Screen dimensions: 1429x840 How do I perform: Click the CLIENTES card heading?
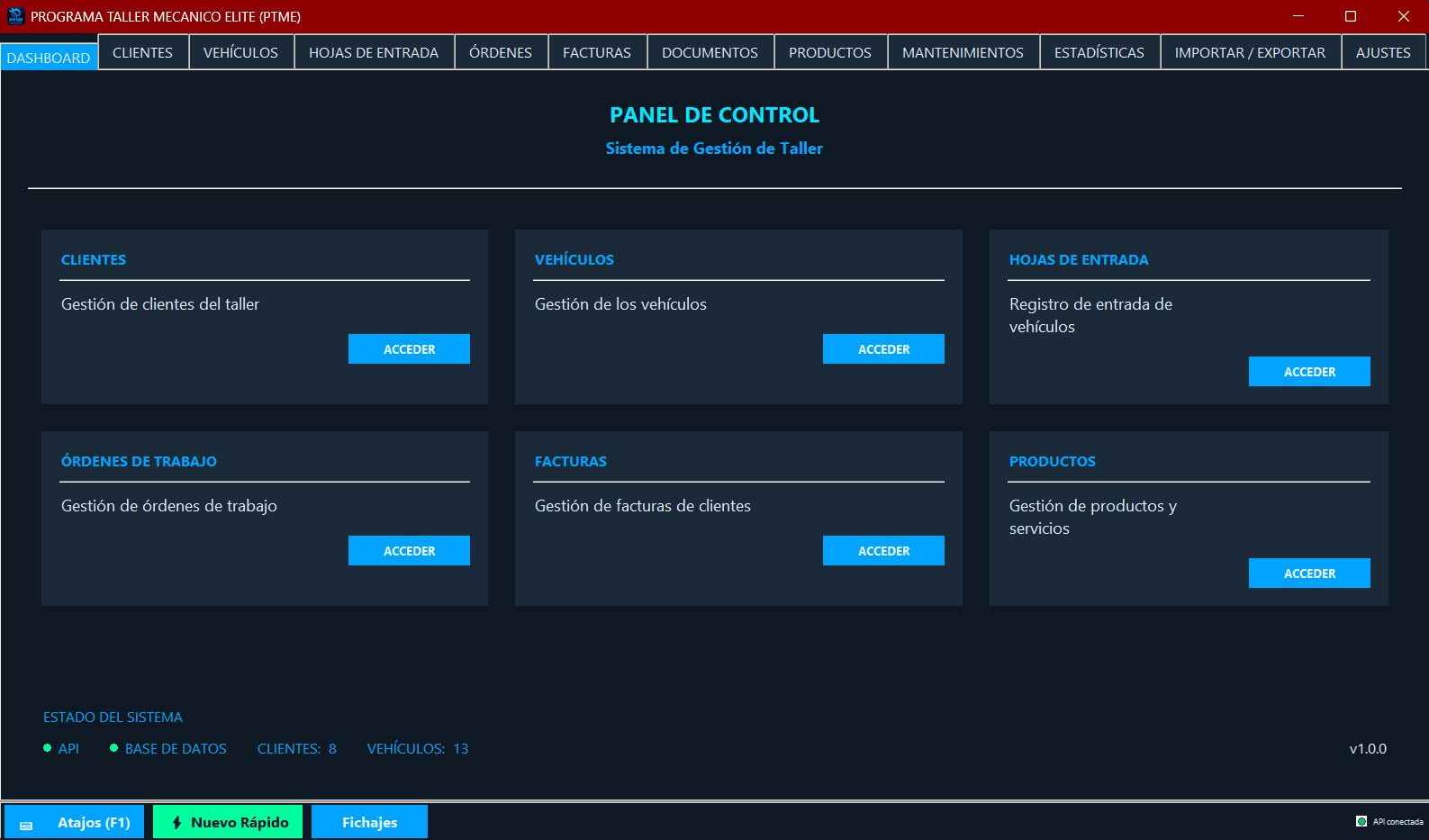click(x=94, y=259)
